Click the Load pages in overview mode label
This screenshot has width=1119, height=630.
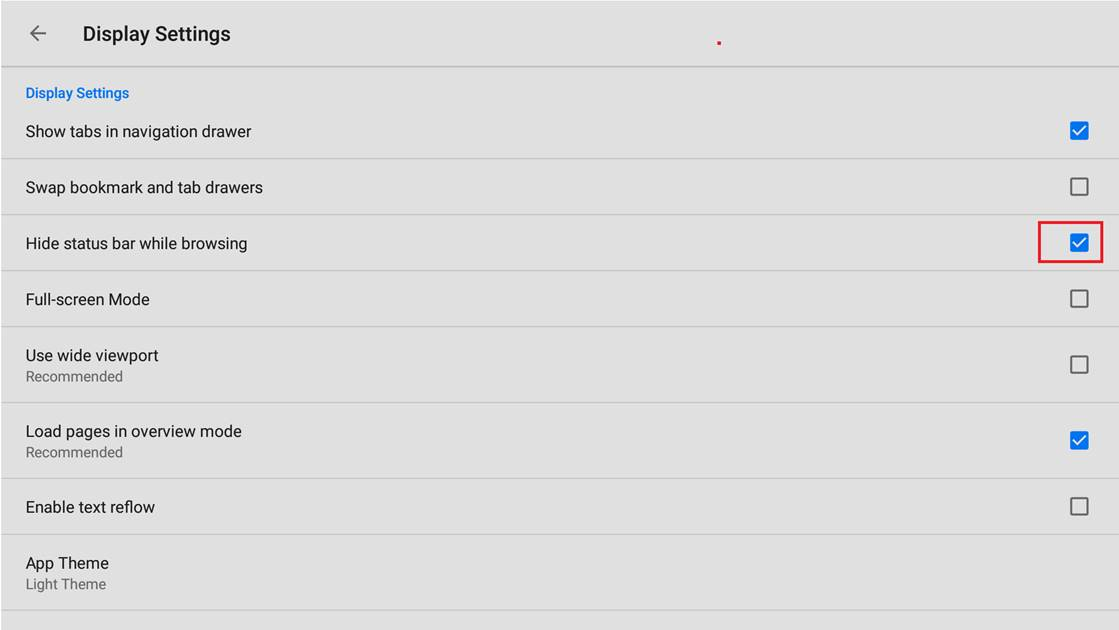pyautogui.click(x=133, y=432)
